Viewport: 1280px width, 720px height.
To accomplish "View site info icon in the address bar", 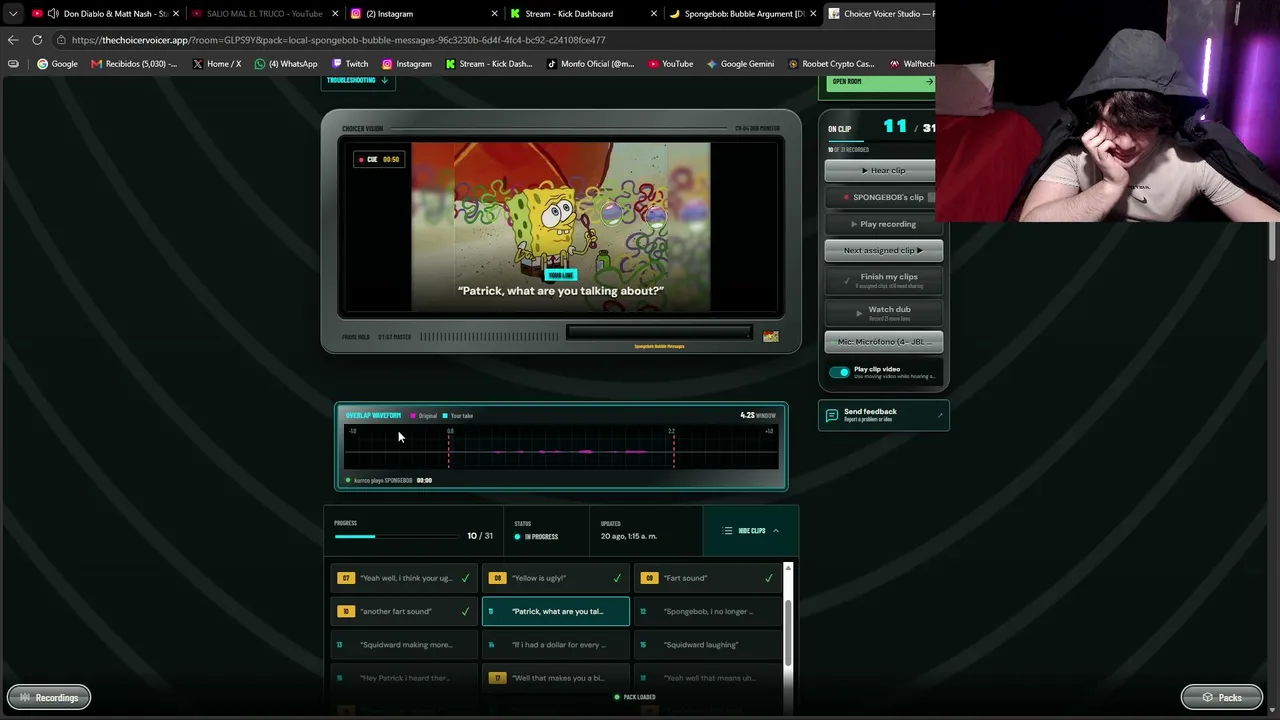I will [x=61, y=40].
